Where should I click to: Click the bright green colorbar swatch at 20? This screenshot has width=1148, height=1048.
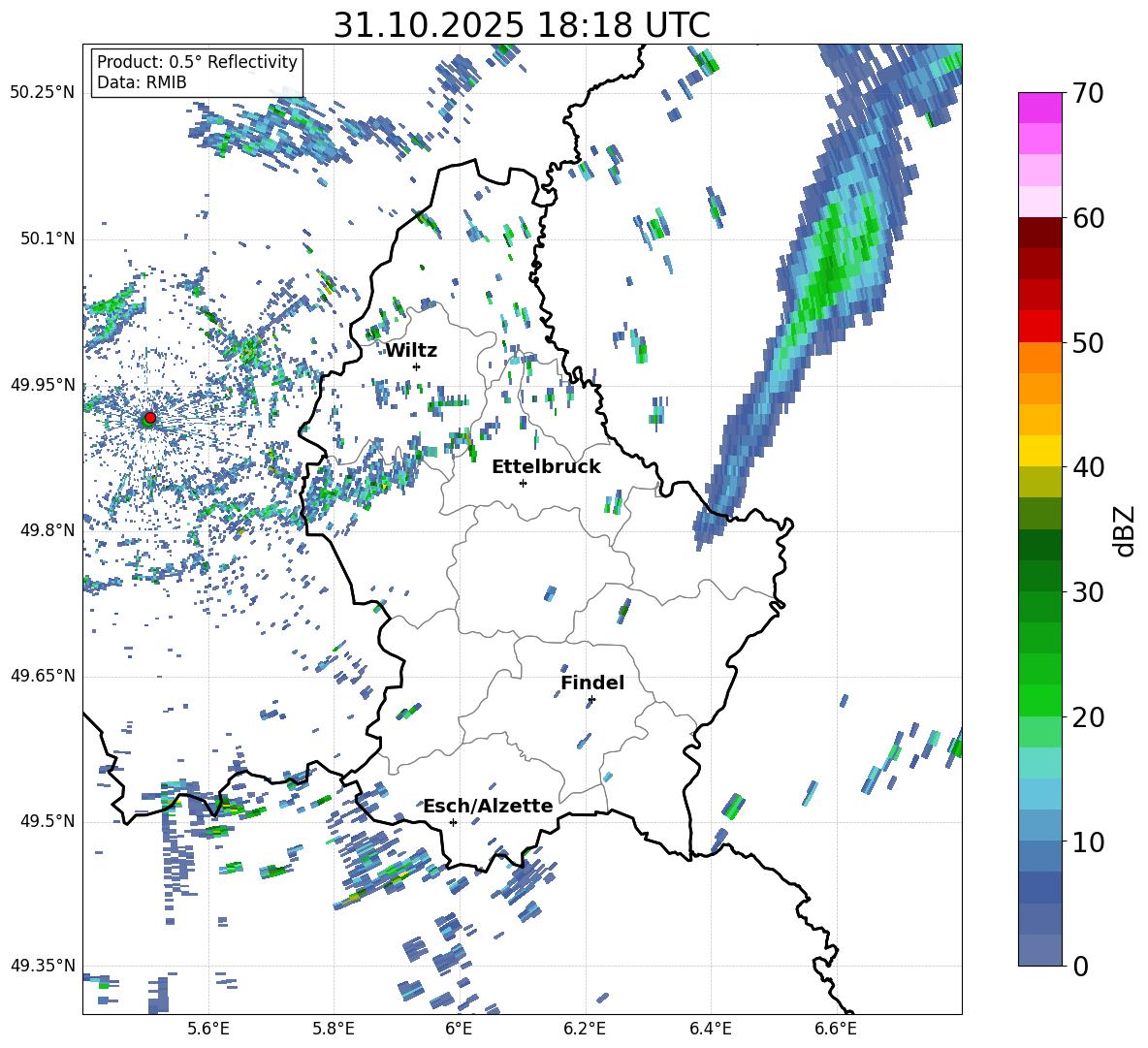click(x=1039, y=700)
